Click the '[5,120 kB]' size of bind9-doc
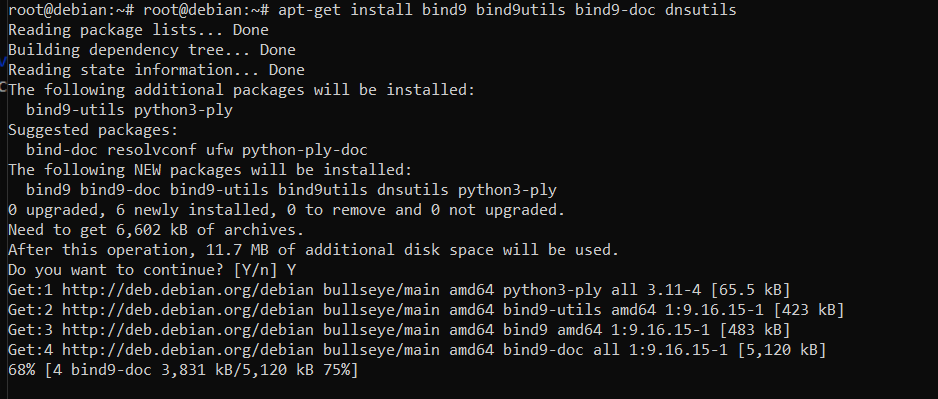Screen dimensions: 938x399 tap(782, 351)
